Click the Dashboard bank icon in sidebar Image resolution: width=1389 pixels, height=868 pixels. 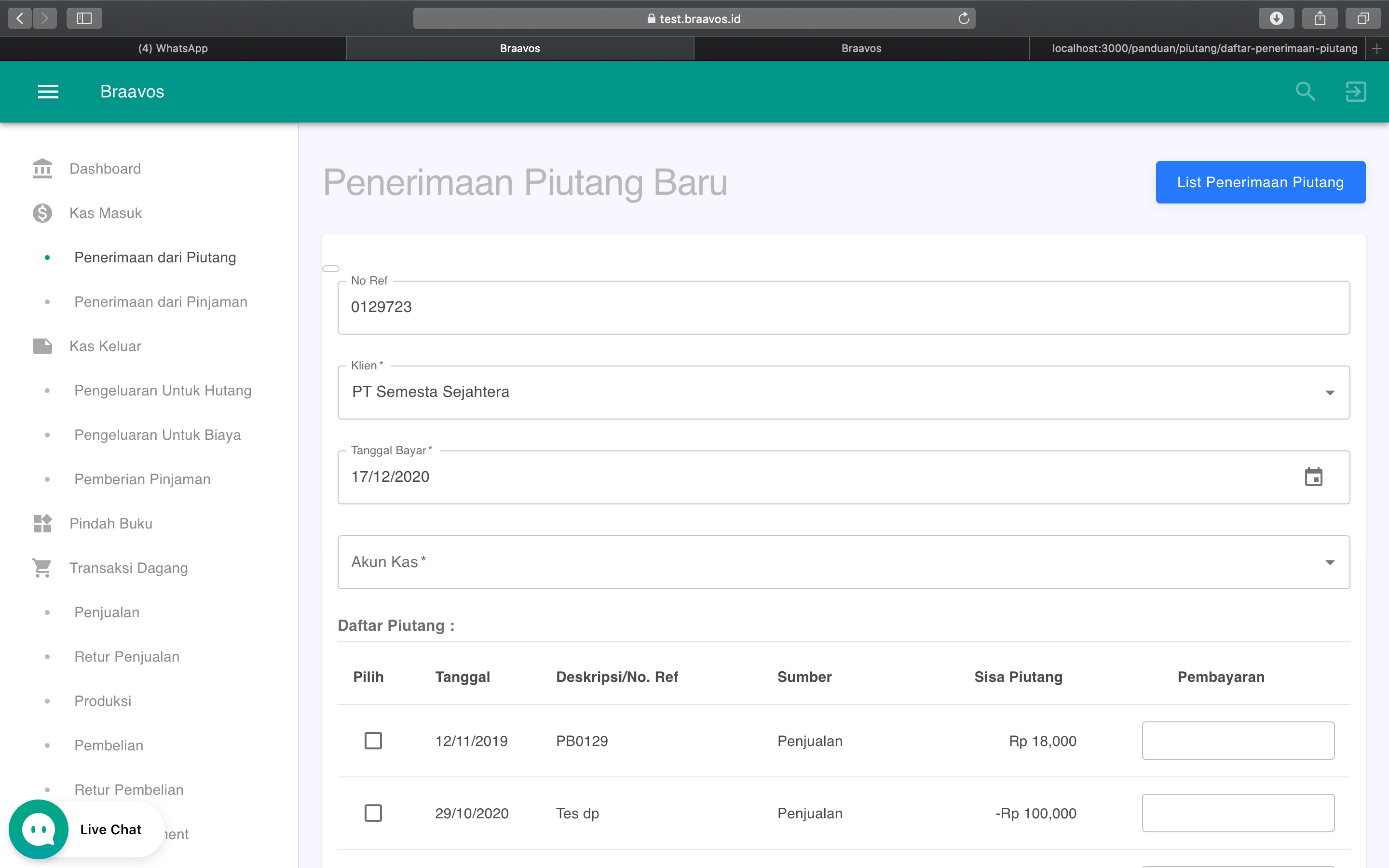tap(42, 168)
